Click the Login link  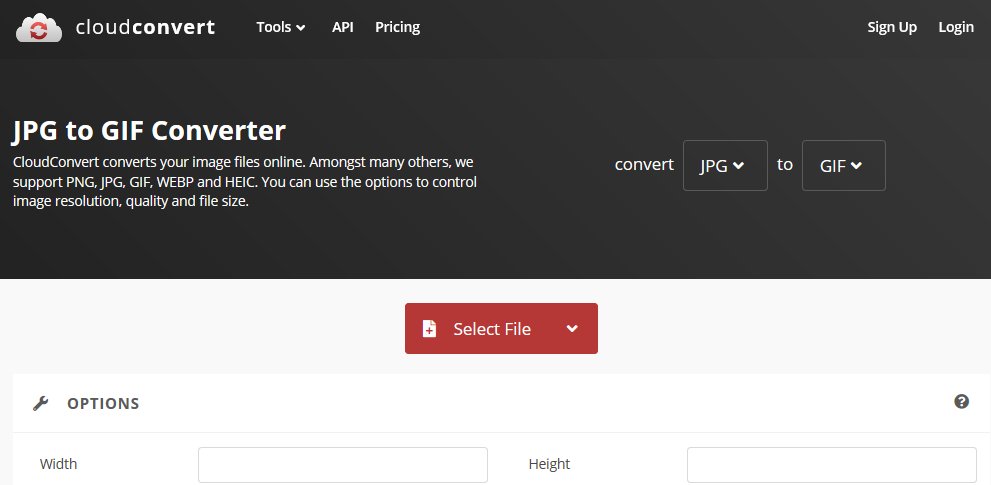click(956, 27)
